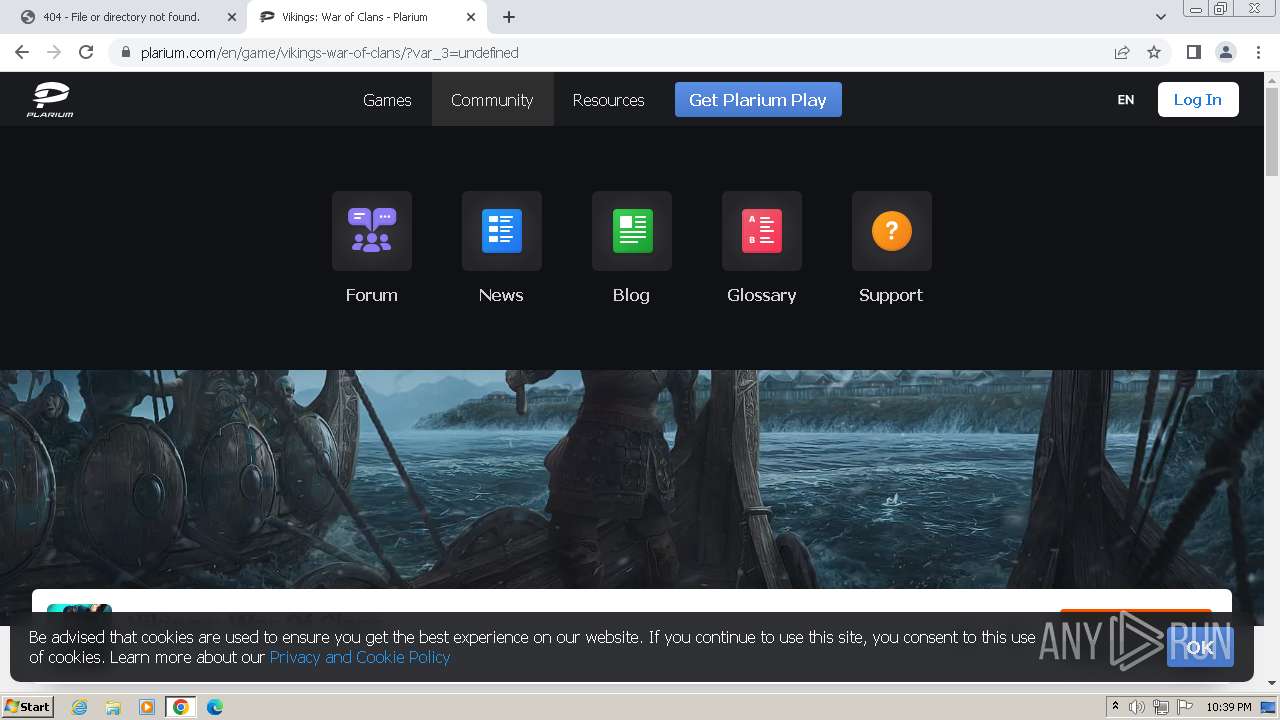Open the Resources menu
Viewport: 1280px width, 720px height.
(x=608, y=100)
